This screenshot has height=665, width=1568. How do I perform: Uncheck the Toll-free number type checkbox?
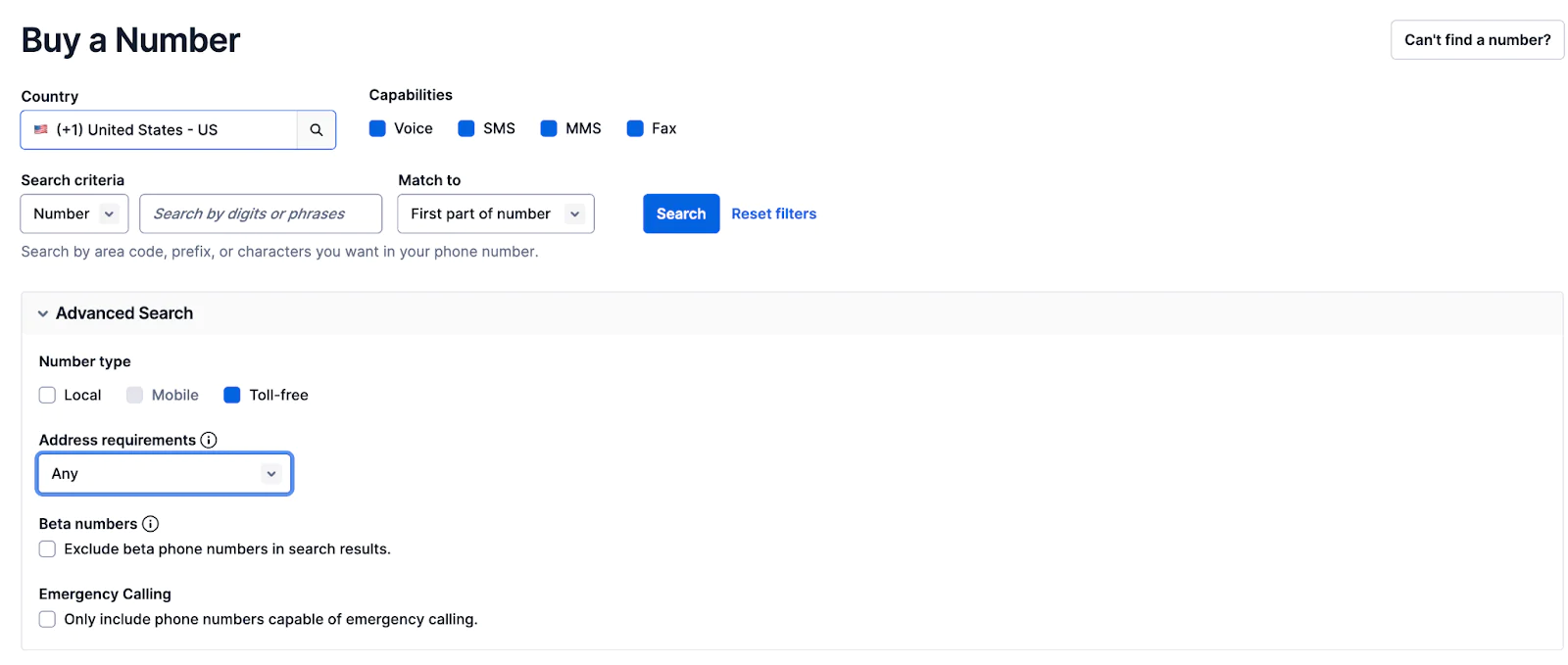232,395
